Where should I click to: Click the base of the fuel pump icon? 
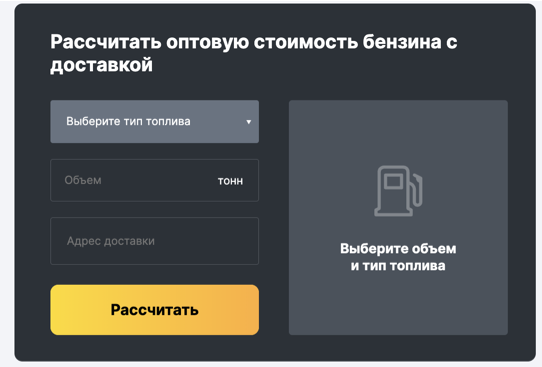[394, 211]
